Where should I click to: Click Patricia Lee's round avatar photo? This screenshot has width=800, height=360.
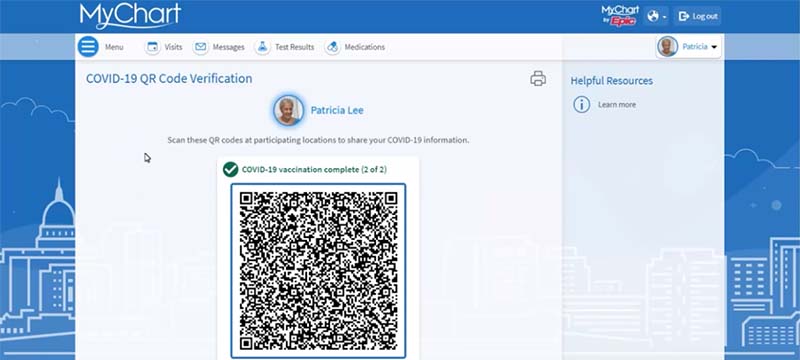(x=288, y=110)
